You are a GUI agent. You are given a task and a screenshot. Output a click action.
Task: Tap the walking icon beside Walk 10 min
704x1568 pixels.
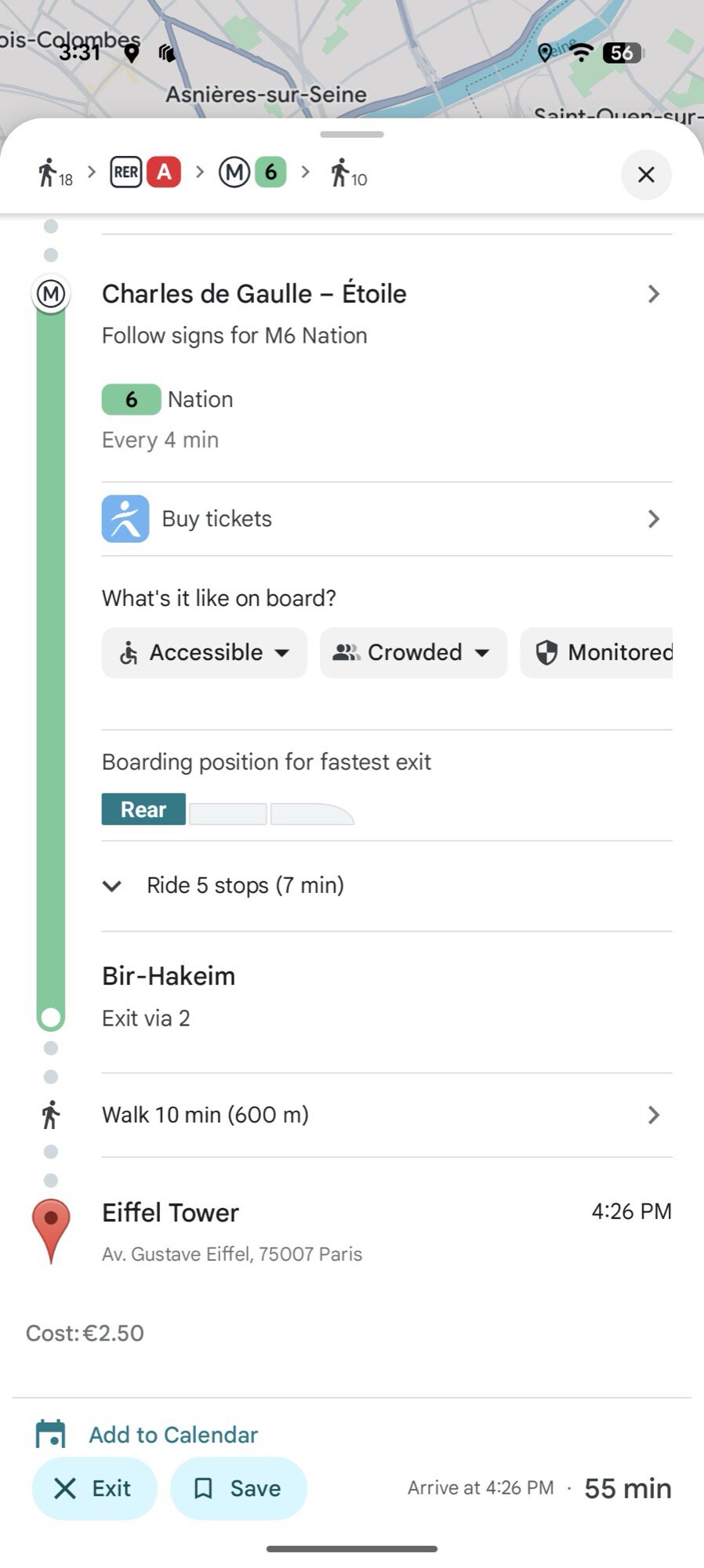click(x=51, y=1115)
